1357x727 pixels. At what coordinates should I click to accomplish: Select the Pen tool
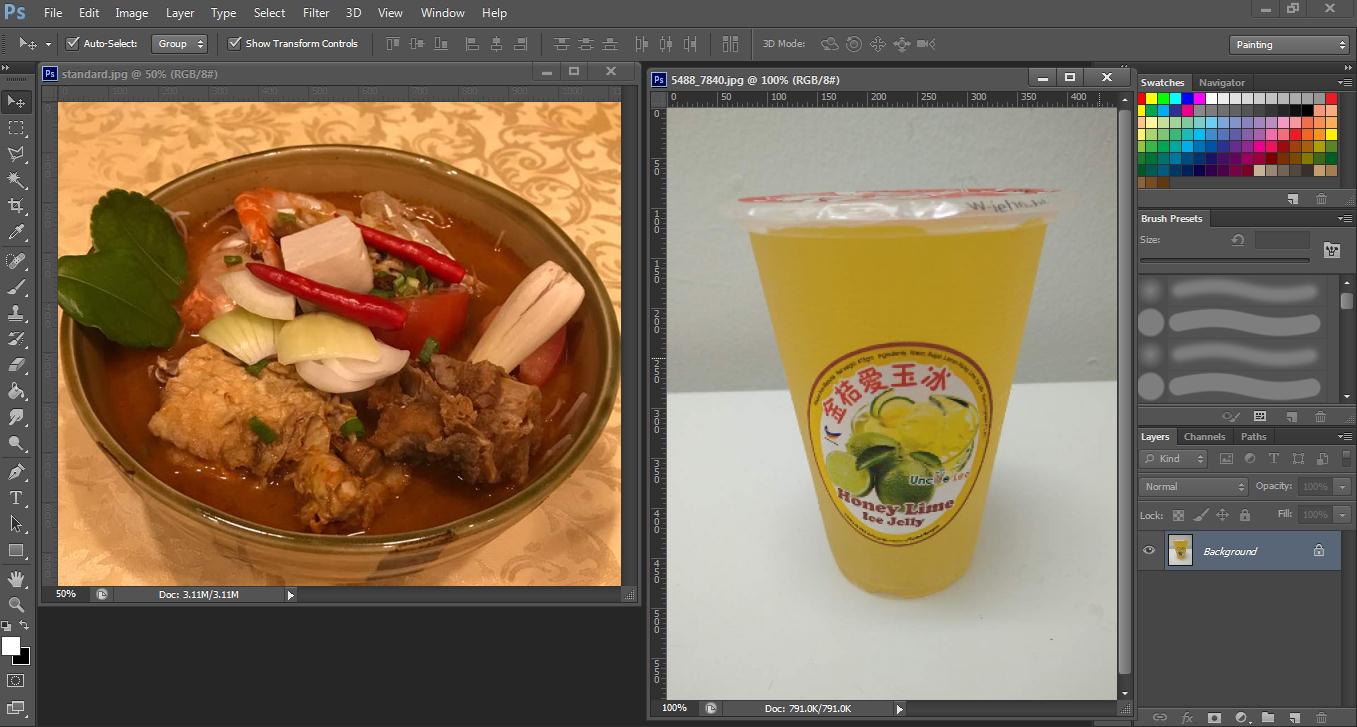pyautogui.click(x=16, y=472)
